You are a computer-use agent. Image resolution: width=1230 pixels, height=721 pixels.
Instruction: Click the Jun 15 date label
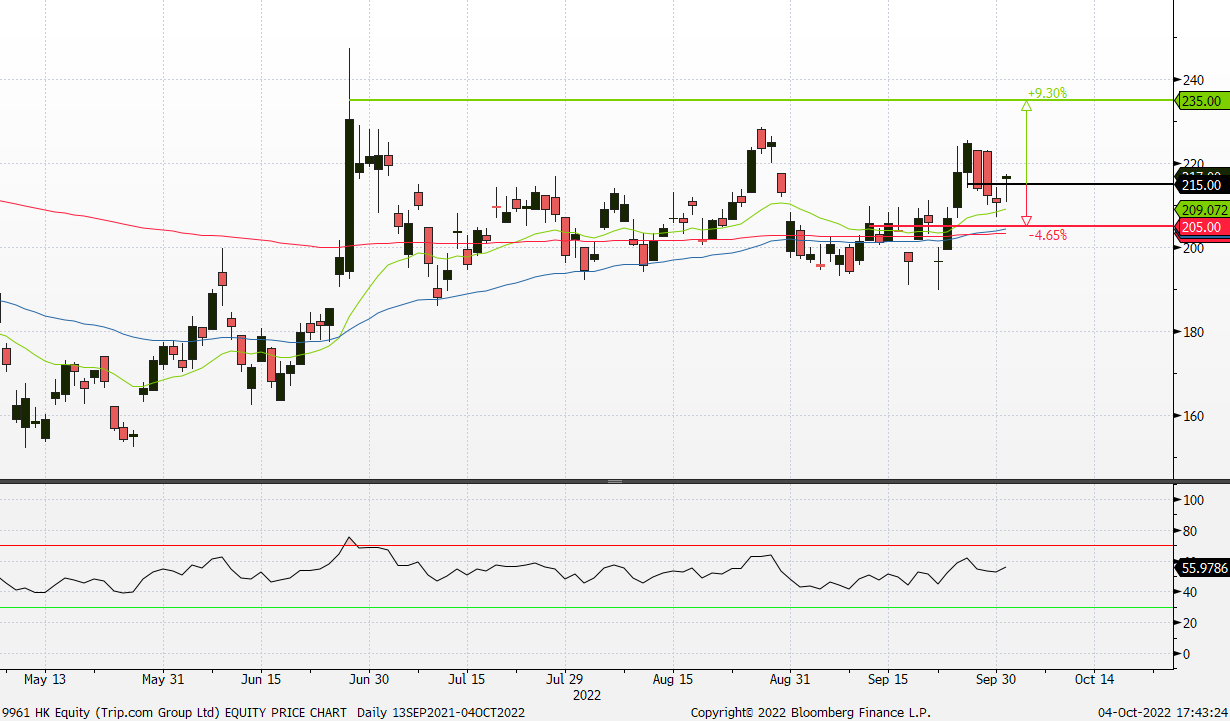pos(260,680)
